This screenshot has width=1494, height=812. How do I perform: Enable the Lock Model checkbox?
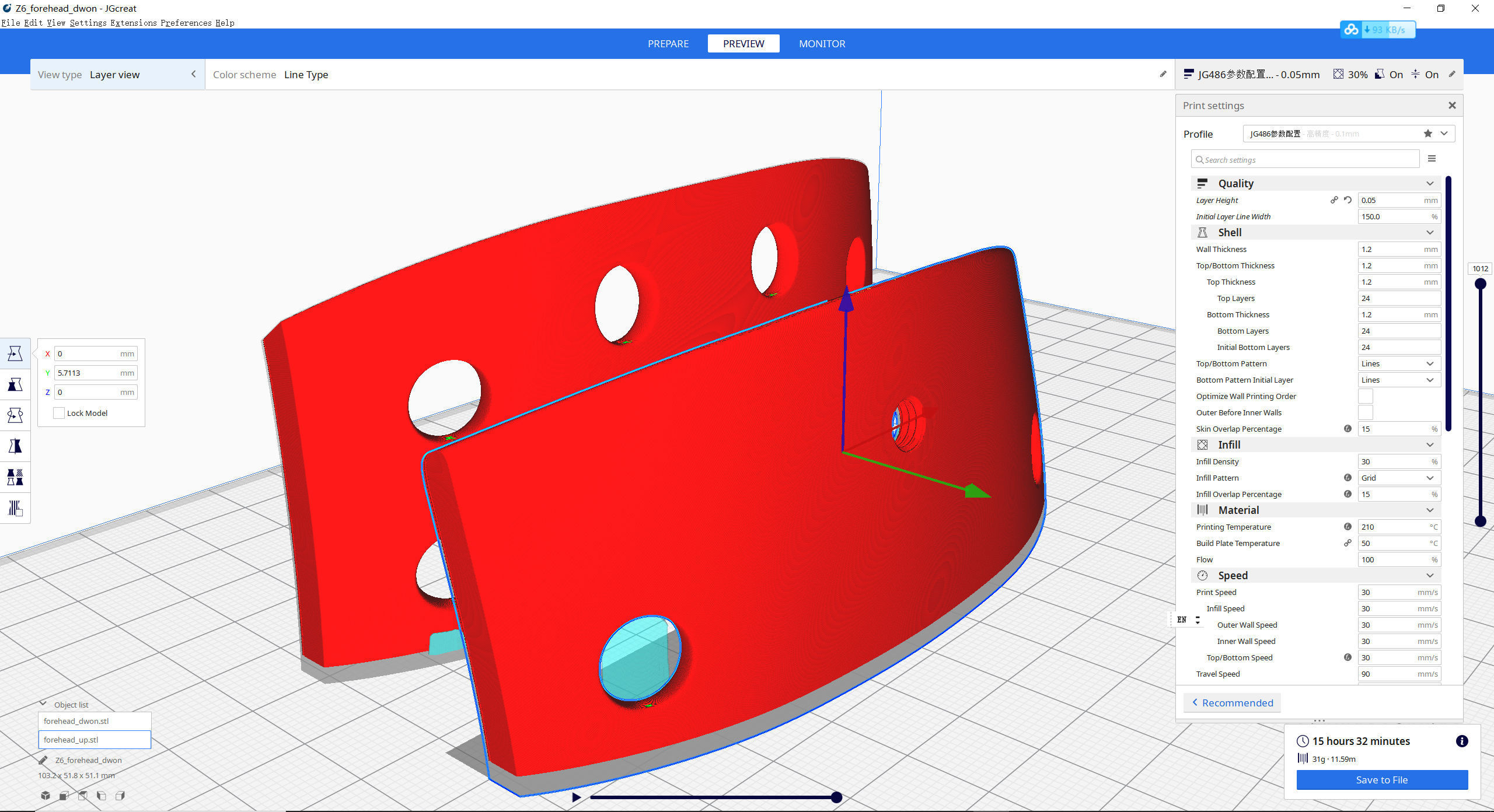(x=59, y=413)
